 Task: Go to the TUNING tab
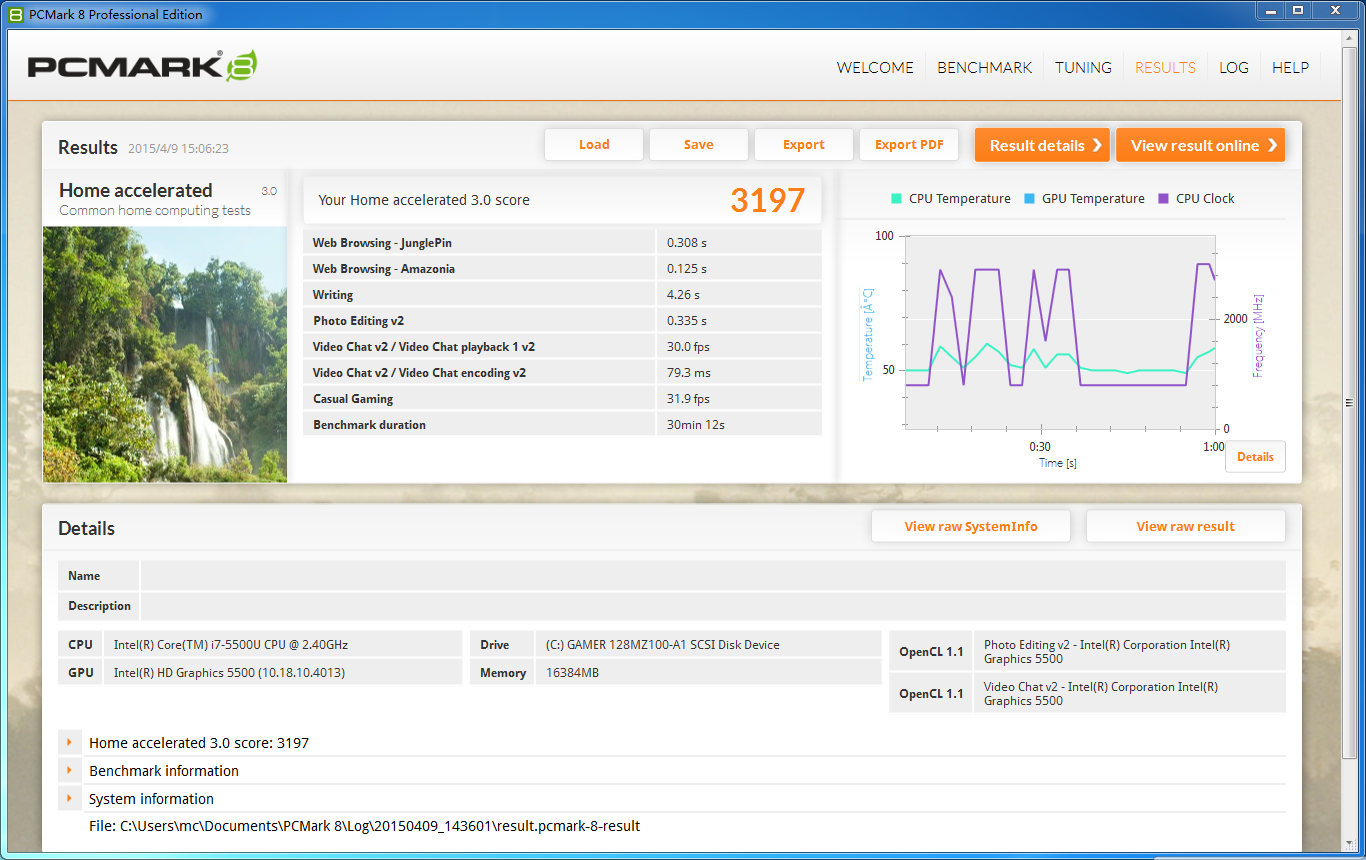[x=1083, y=67]
